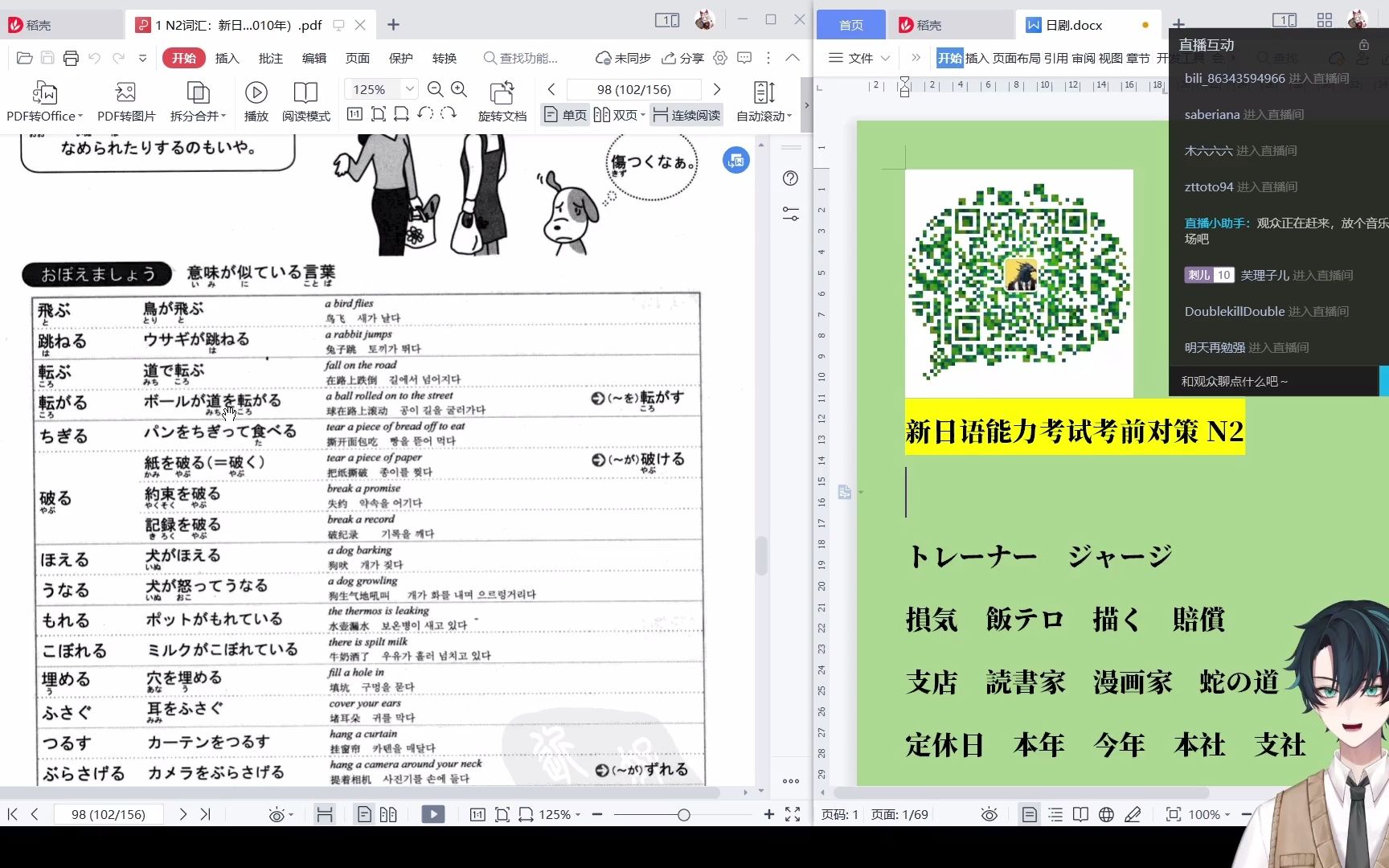Adjust the PDF status bar zoom slider

coord(683,814)
